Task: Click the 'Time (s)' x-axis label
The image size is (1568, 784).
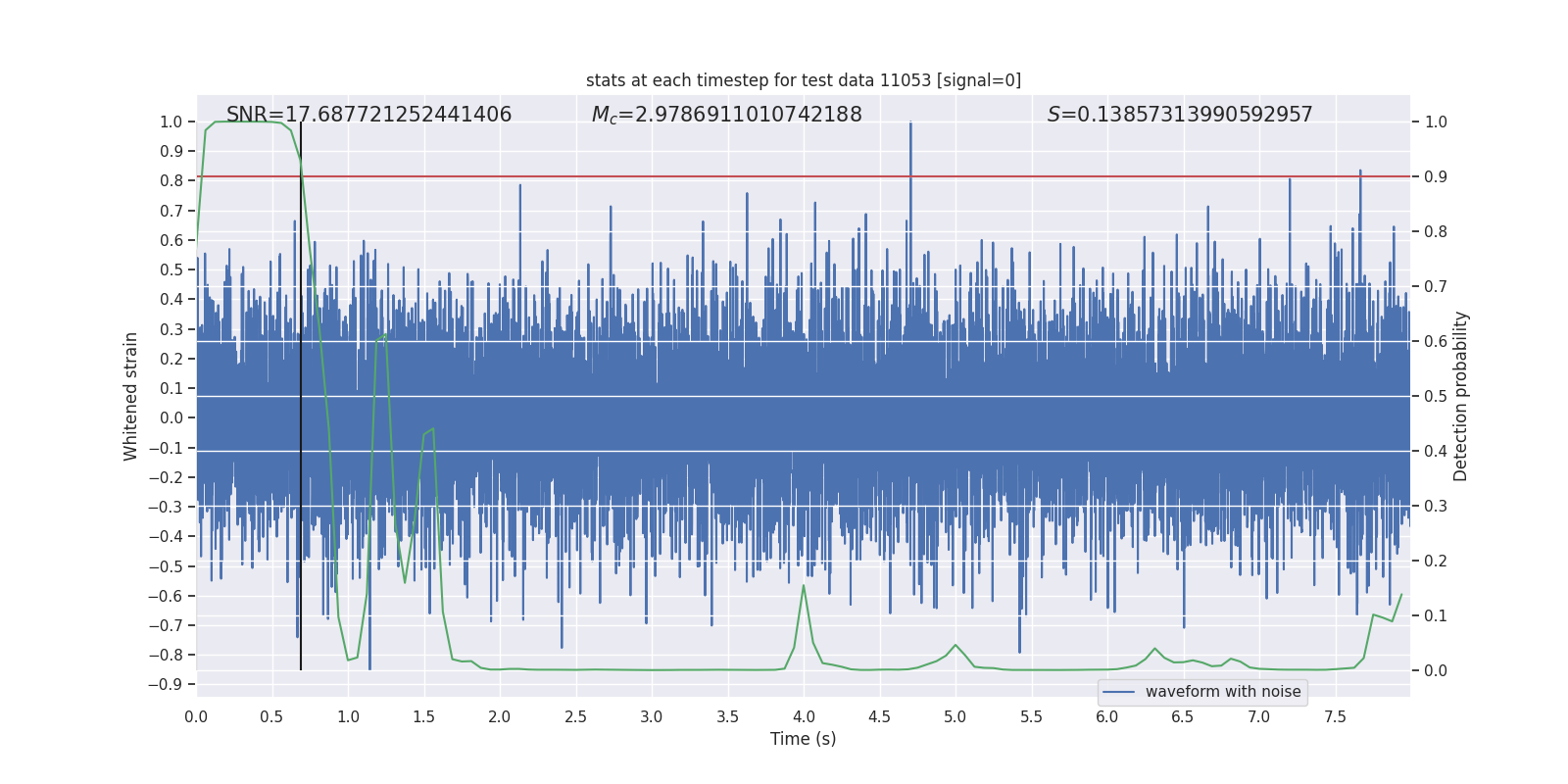Action: pyautogui.click(x=803, y=739)
